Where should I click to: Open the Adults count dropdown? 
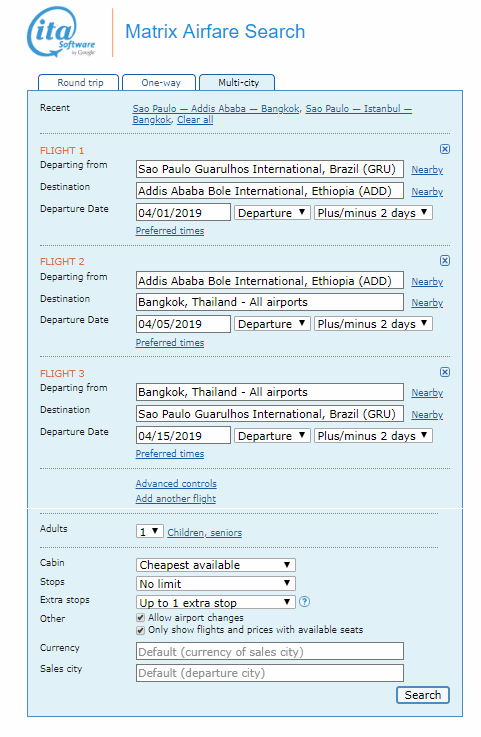click(x=149, y=532)
